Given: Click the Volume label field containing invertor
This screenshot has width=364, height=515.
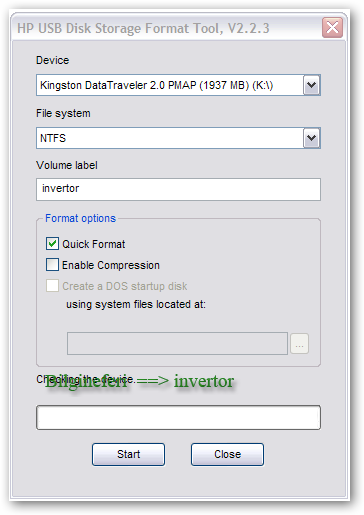Looking at the screenshot, I should coord(178,189).
